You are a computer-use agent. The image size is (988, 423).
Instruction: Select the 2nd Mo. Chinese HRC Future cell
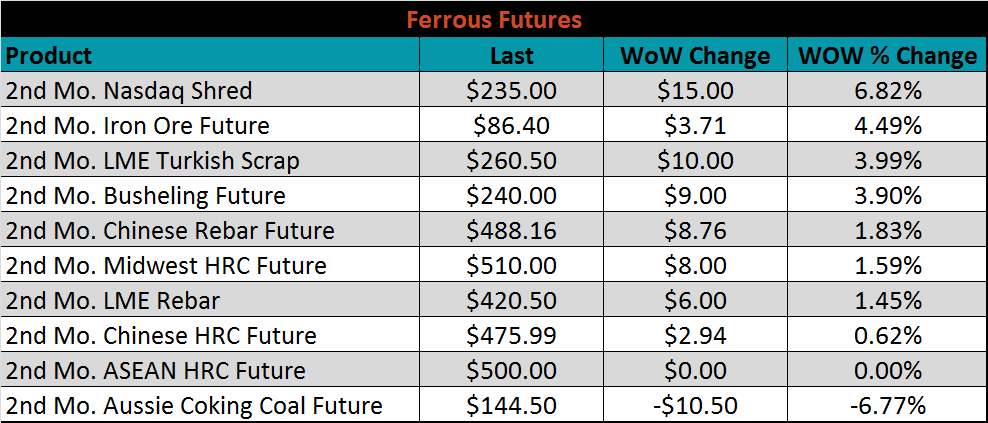(x=210, y=335)
